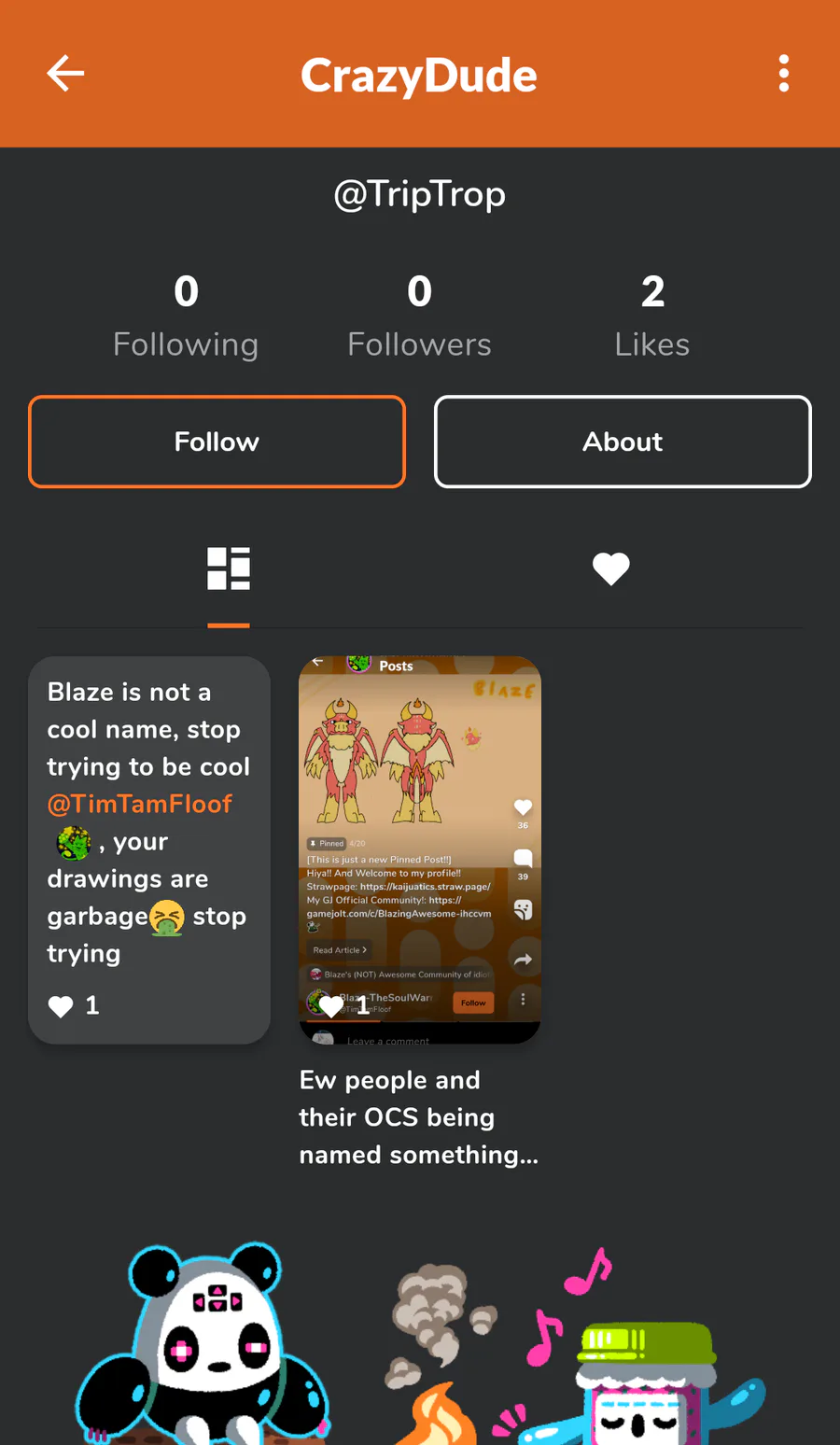The image size is (840, 1445).
Task: Tap the @TimTamFloof mention link
Action: click(140, 804)
